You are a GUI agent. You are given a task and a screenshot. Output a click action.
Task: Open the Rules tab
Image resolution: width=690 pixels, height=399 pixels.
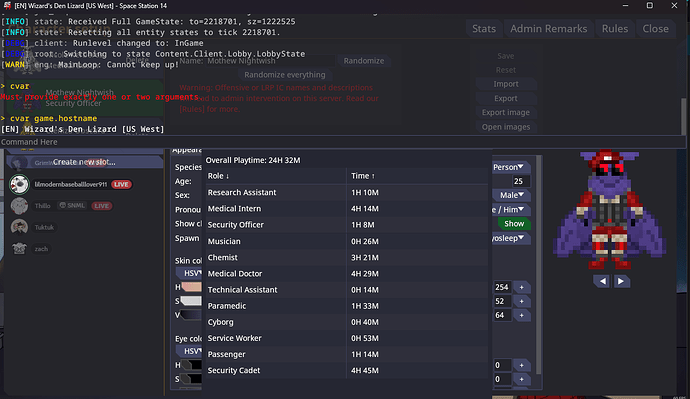click(615, 29)
